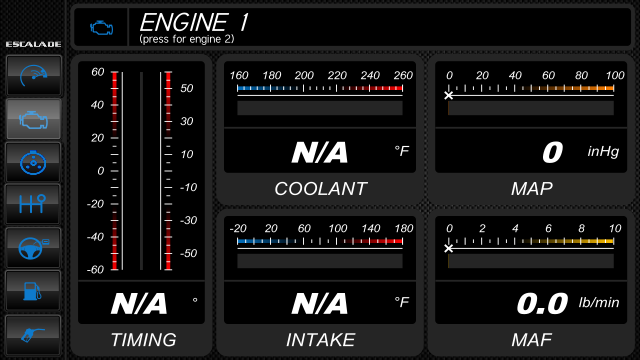The height and width of the screenshot is (360, 640).
Task: Select the COOLANT gauge label
Action: 320,189
